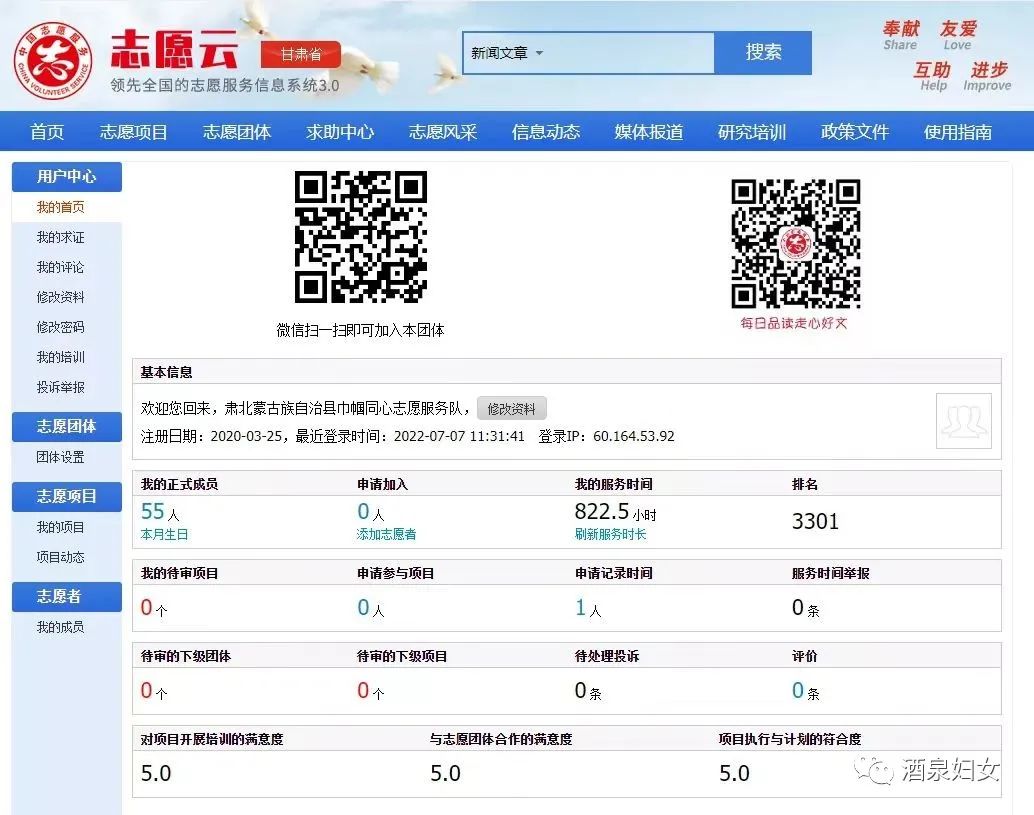
Task: Open the 新闻文章 search type dropdown
Action: coord(508,53)
